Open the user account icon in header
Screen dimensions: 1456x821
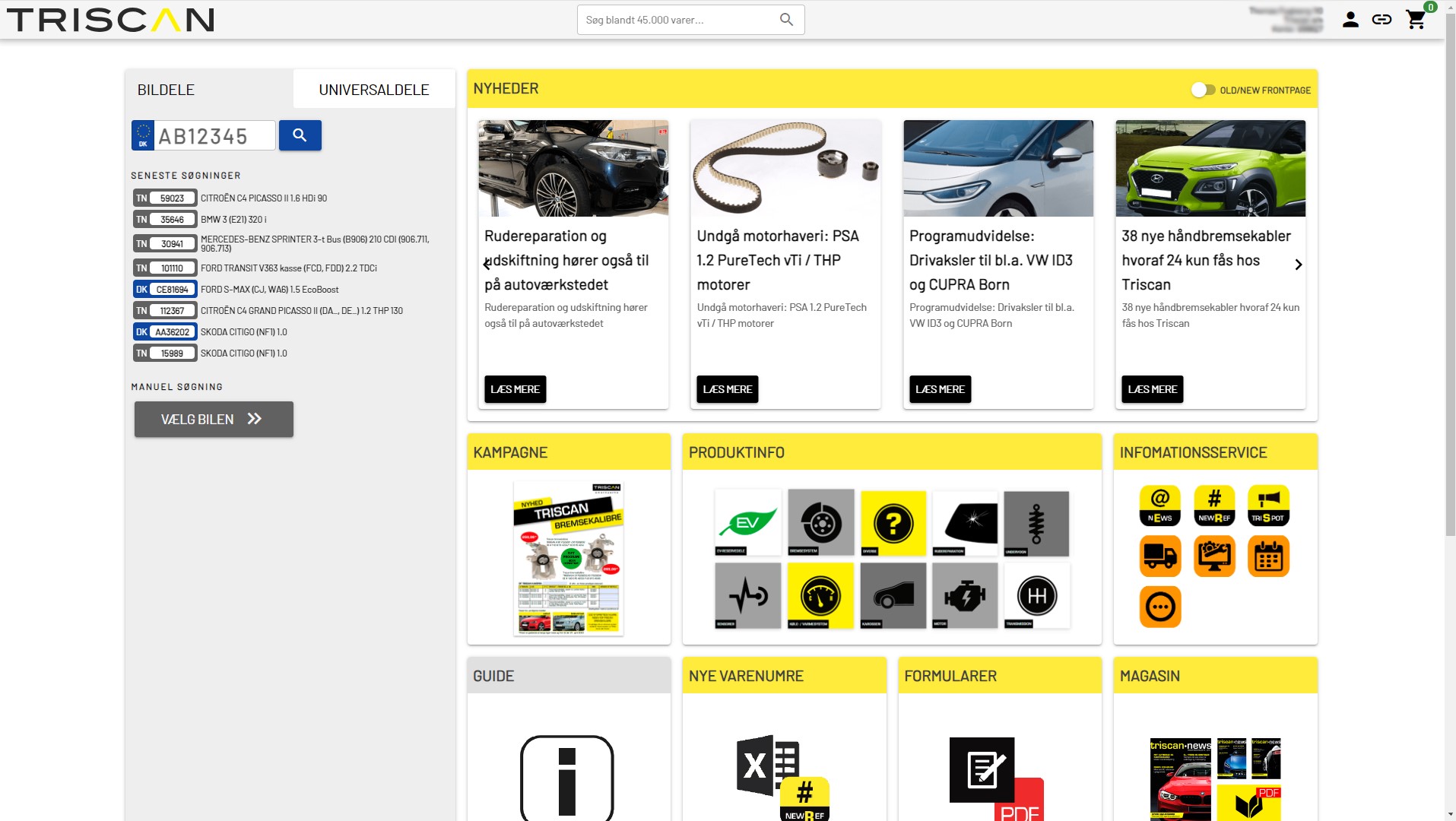point(1350,20)
